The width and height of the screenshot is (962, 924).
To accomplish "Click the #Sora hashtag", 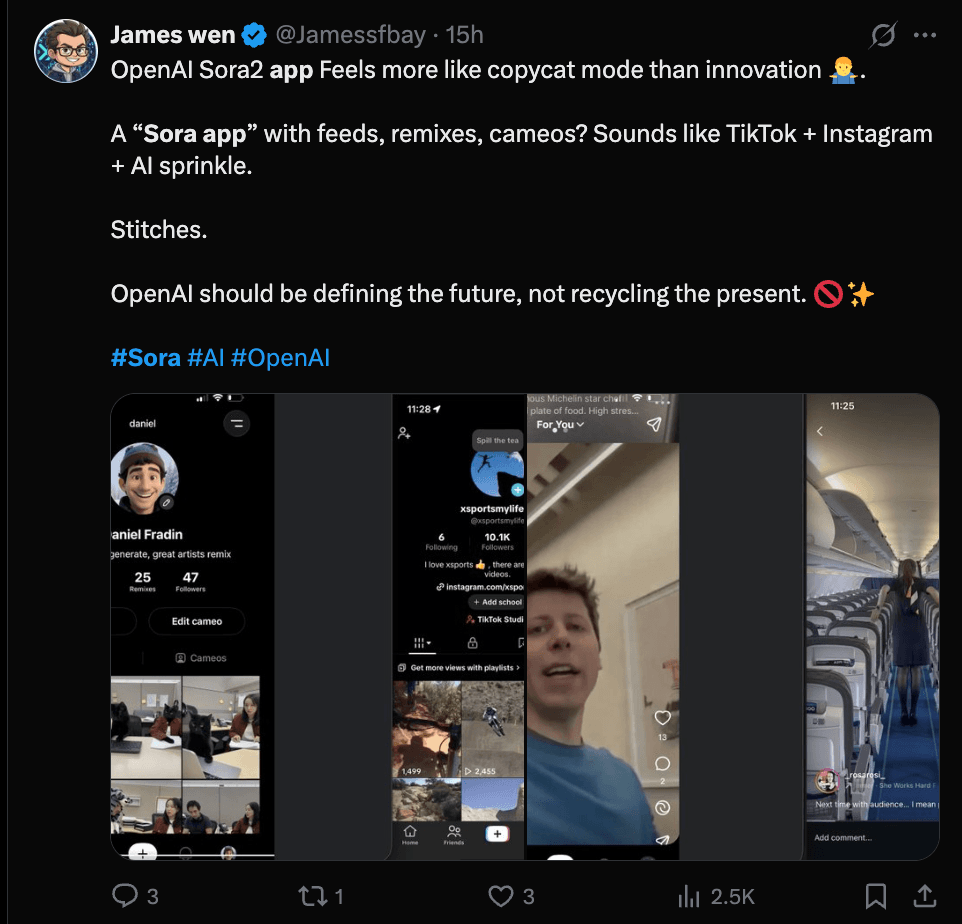I will click(x=146, y=357).
